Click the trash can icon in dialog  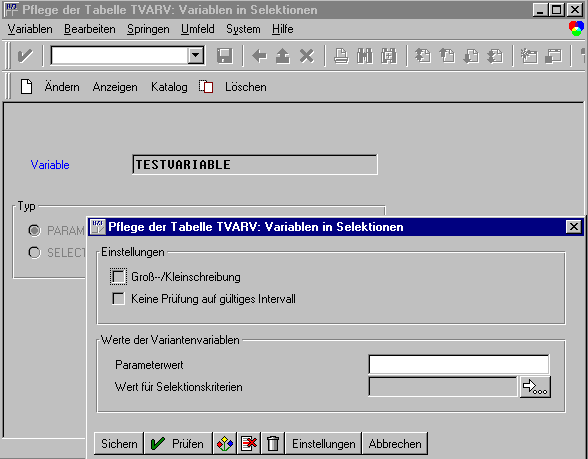(x=273, y=444)
